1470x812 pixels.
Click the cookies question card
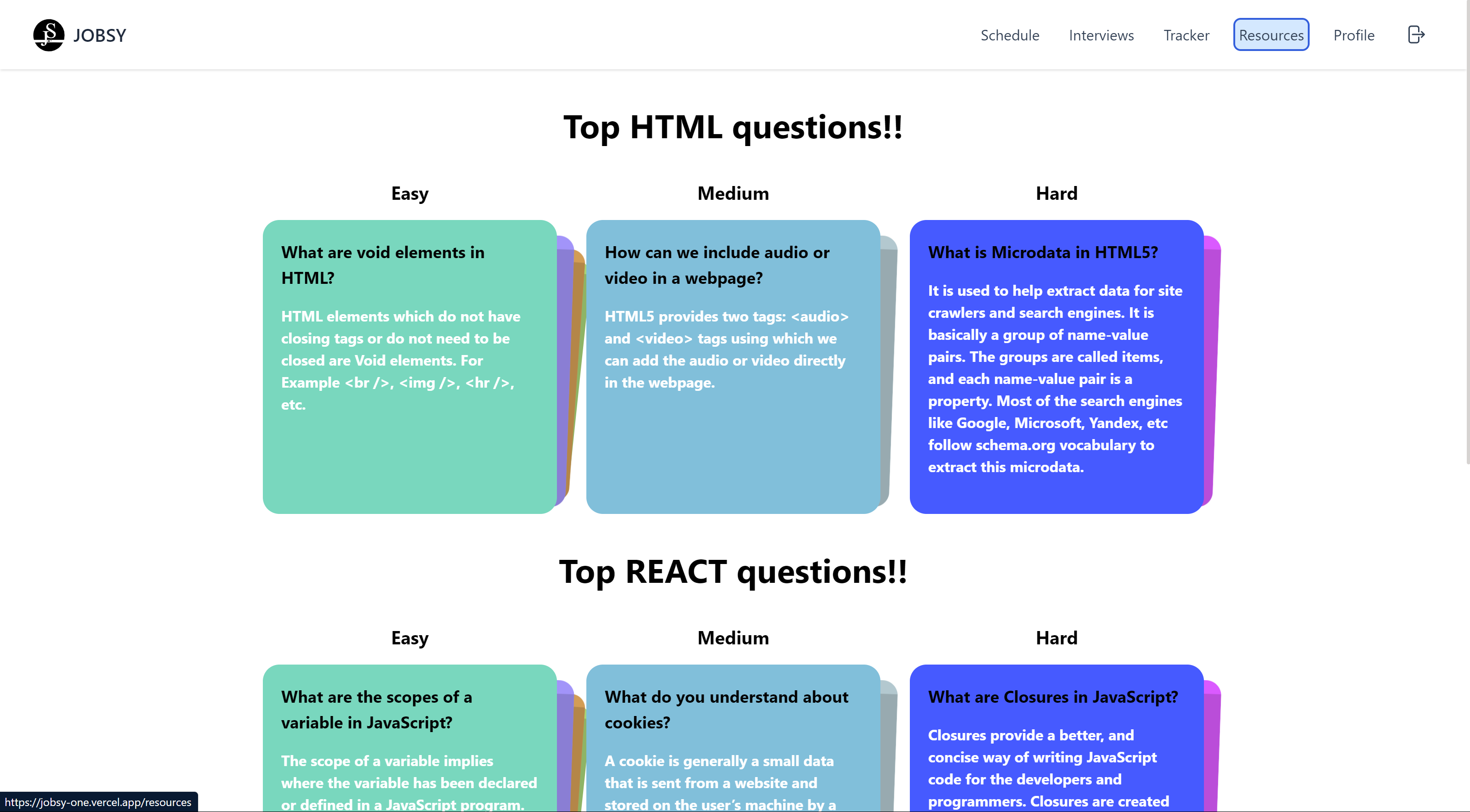[733, 741]
